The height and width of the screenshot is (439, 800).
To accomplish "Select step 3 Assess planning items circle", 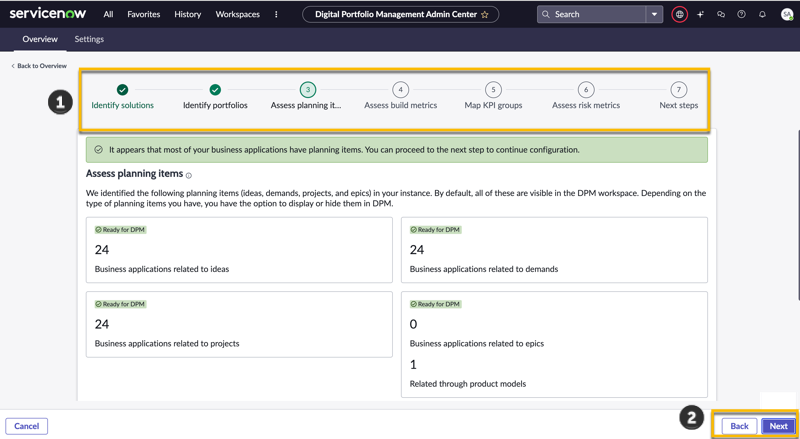I will click(x=308, y=90).
